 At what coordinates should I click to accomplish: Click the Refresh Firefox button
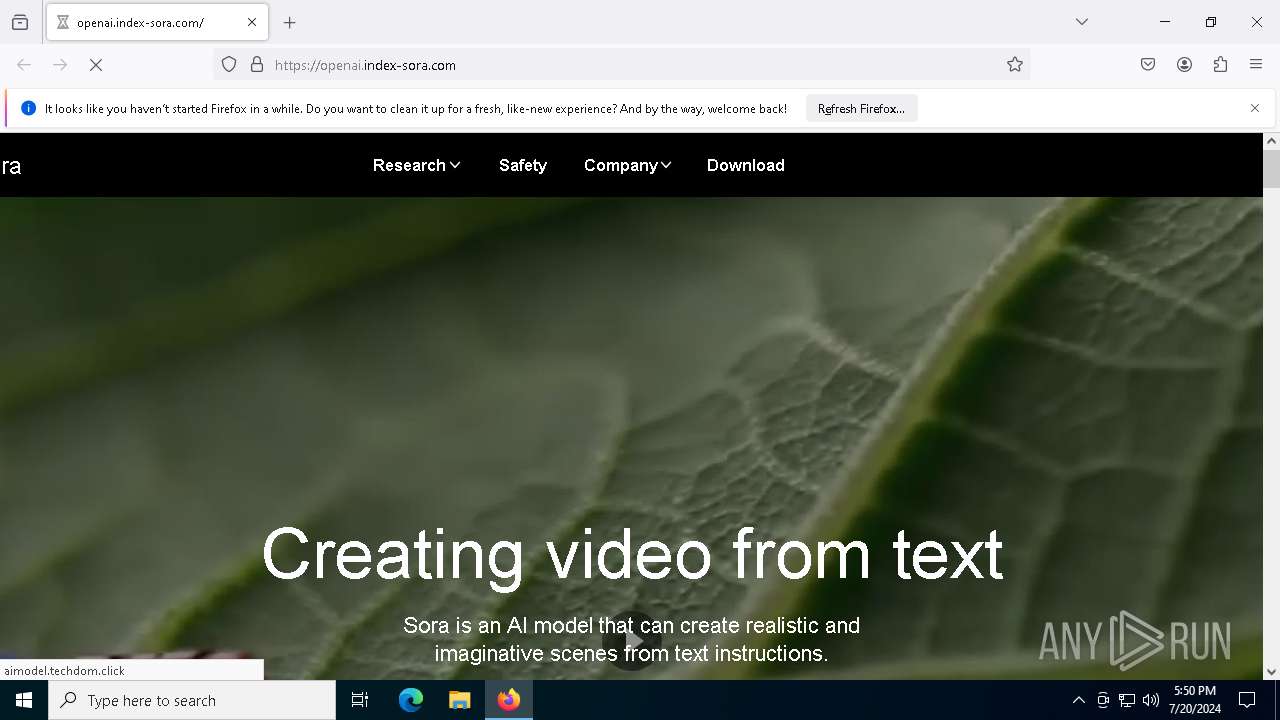point(861,109)
